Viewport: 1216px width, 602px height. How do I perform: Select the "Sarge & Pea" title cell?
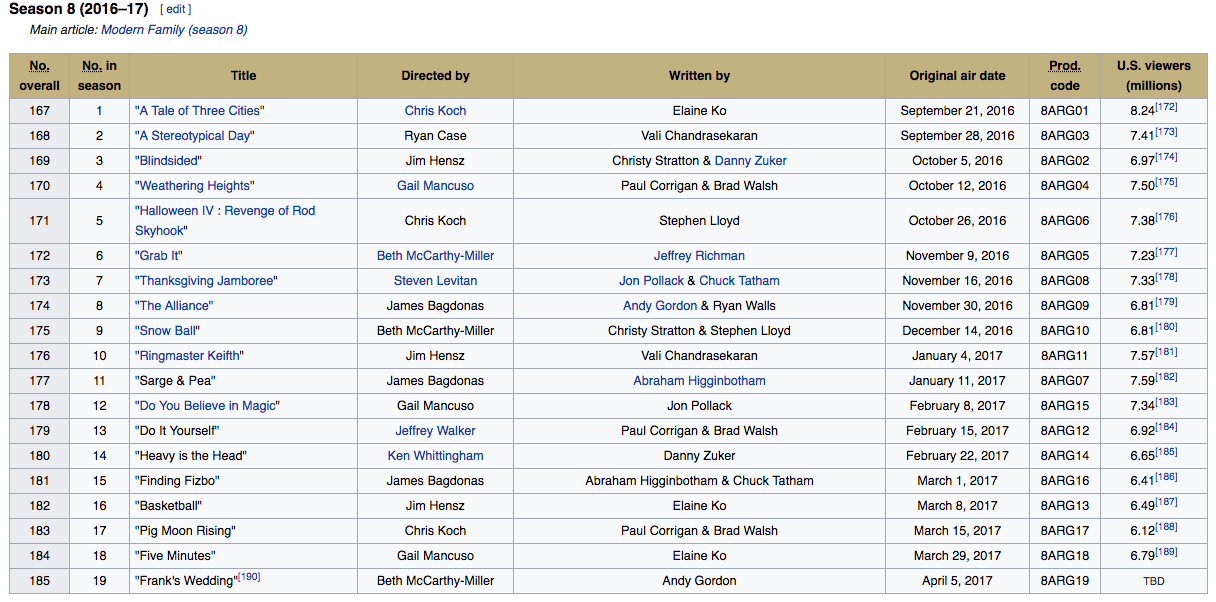243,381
